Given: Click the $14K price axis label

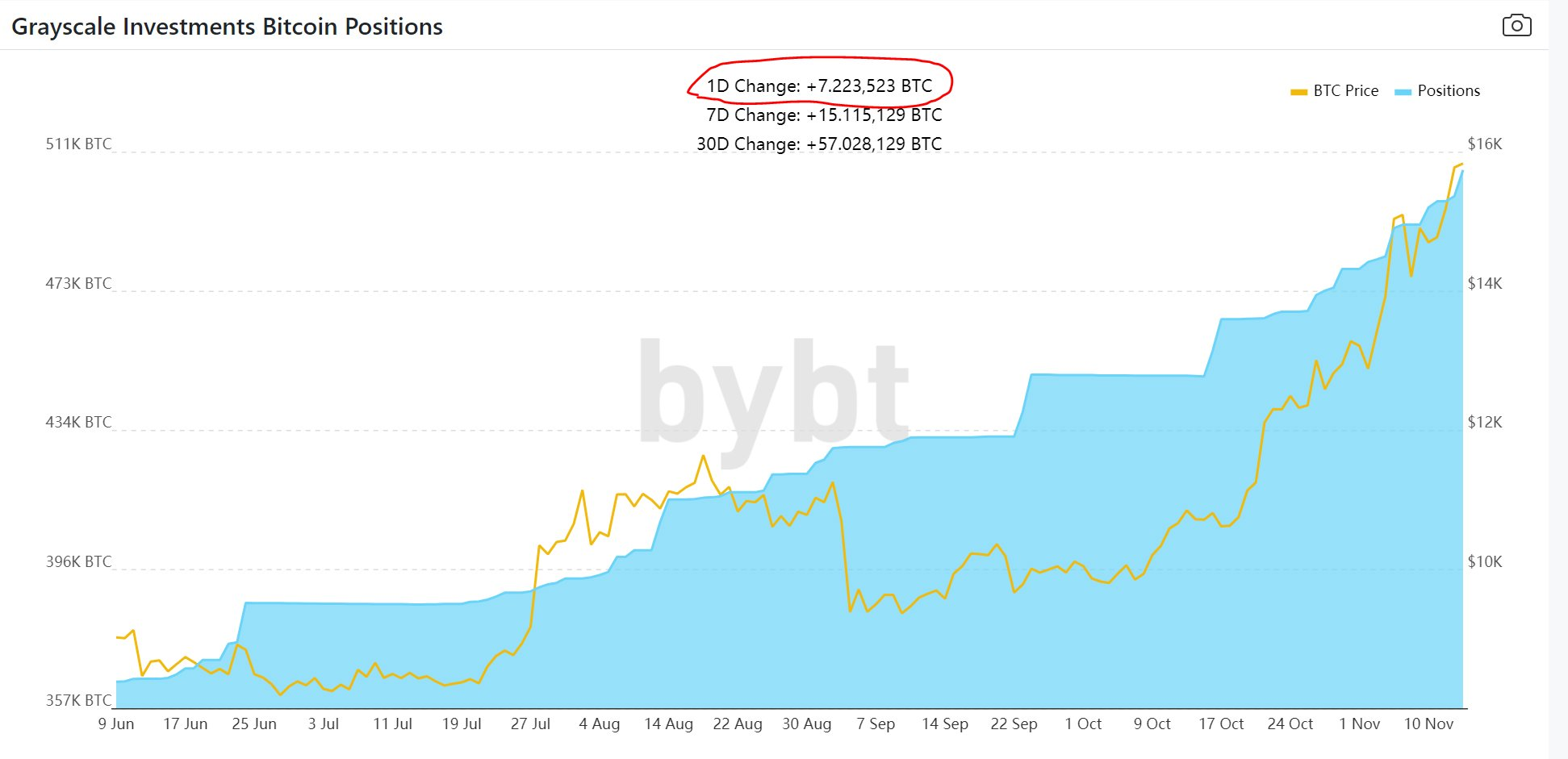Looking at the screenshot, I should click(x=1485, y=283).
